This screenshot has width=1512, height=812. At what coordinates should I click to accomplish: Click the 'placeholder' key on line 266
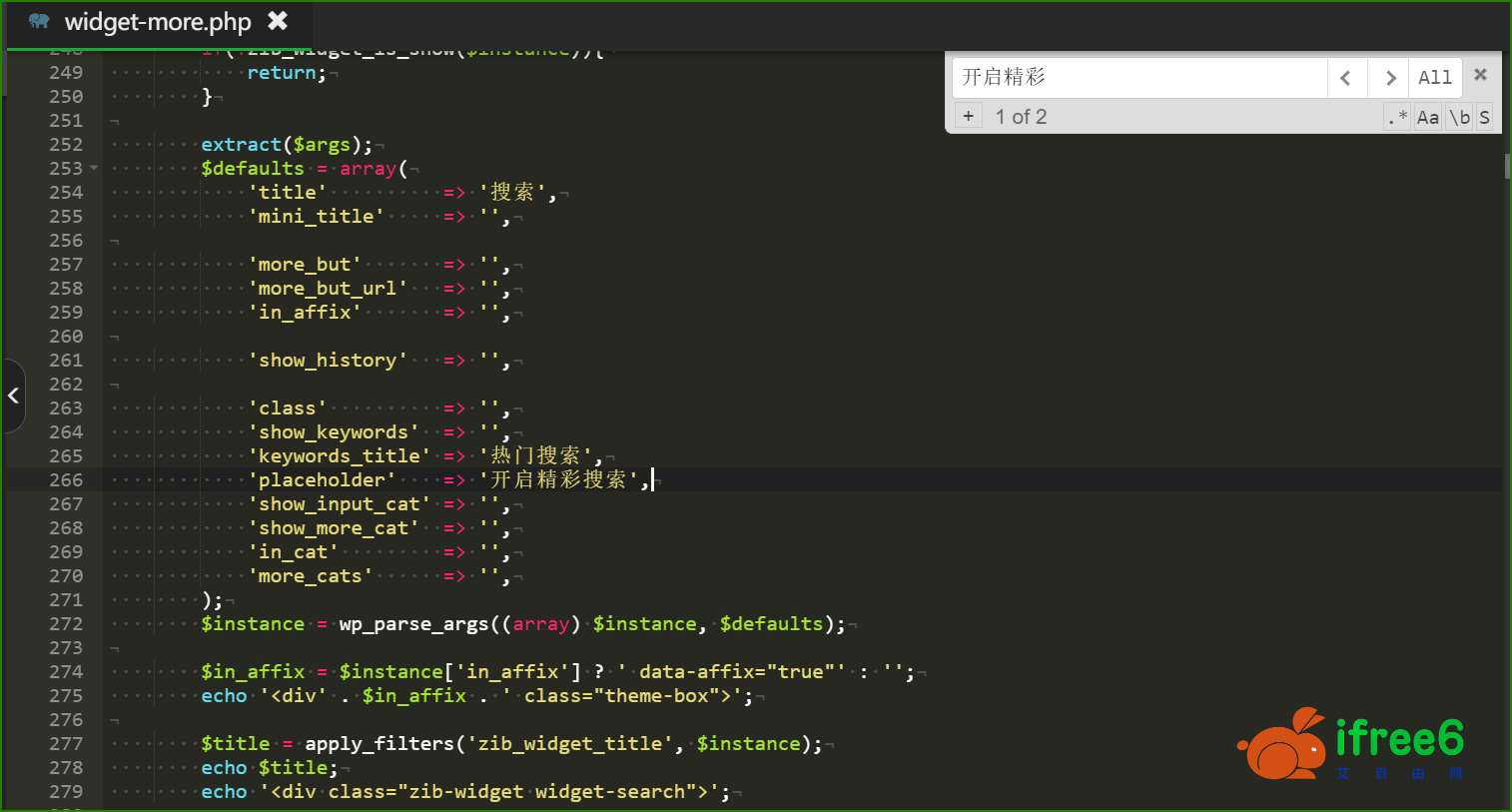pos(322,480)
